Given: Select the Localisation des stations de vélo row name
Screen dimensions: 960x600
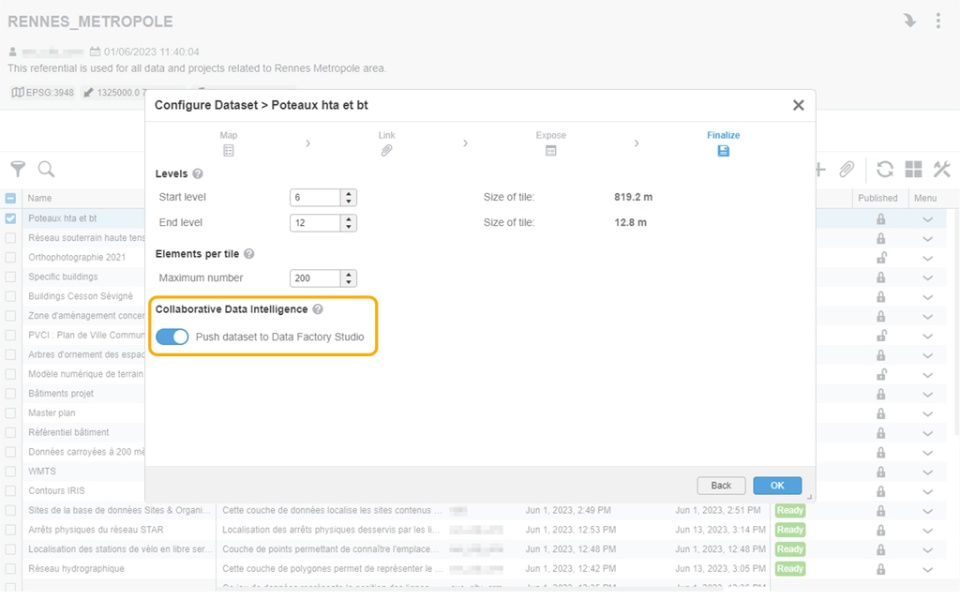Looking at the screenshot, I should 120,549.
